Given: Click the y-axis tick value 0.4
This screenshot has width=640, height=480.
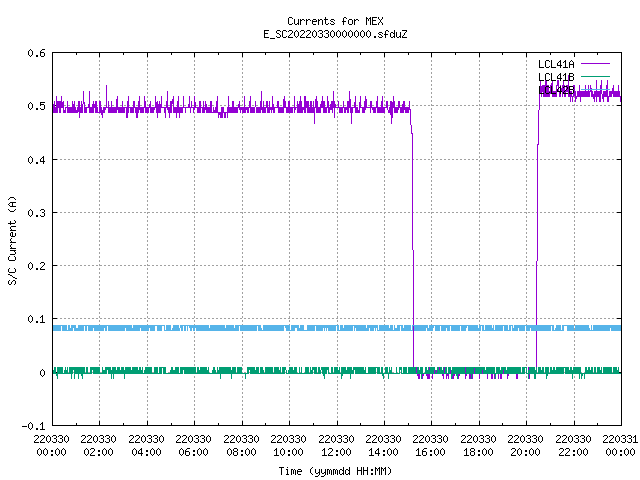Looking at the screenshot, I should tap(36, 160).
